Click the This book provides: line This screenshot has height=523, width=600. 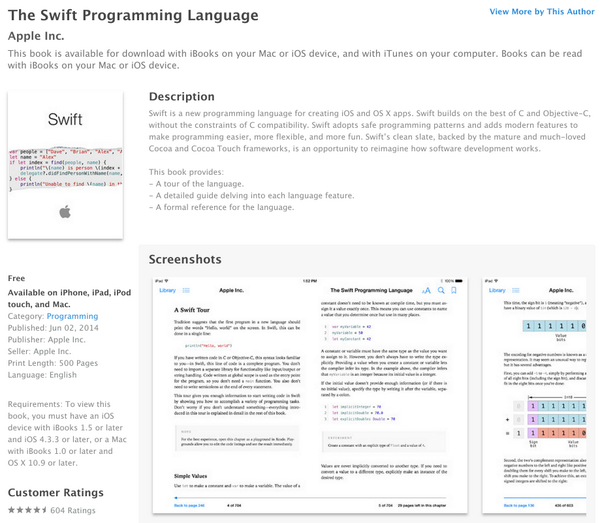(186, 172)
